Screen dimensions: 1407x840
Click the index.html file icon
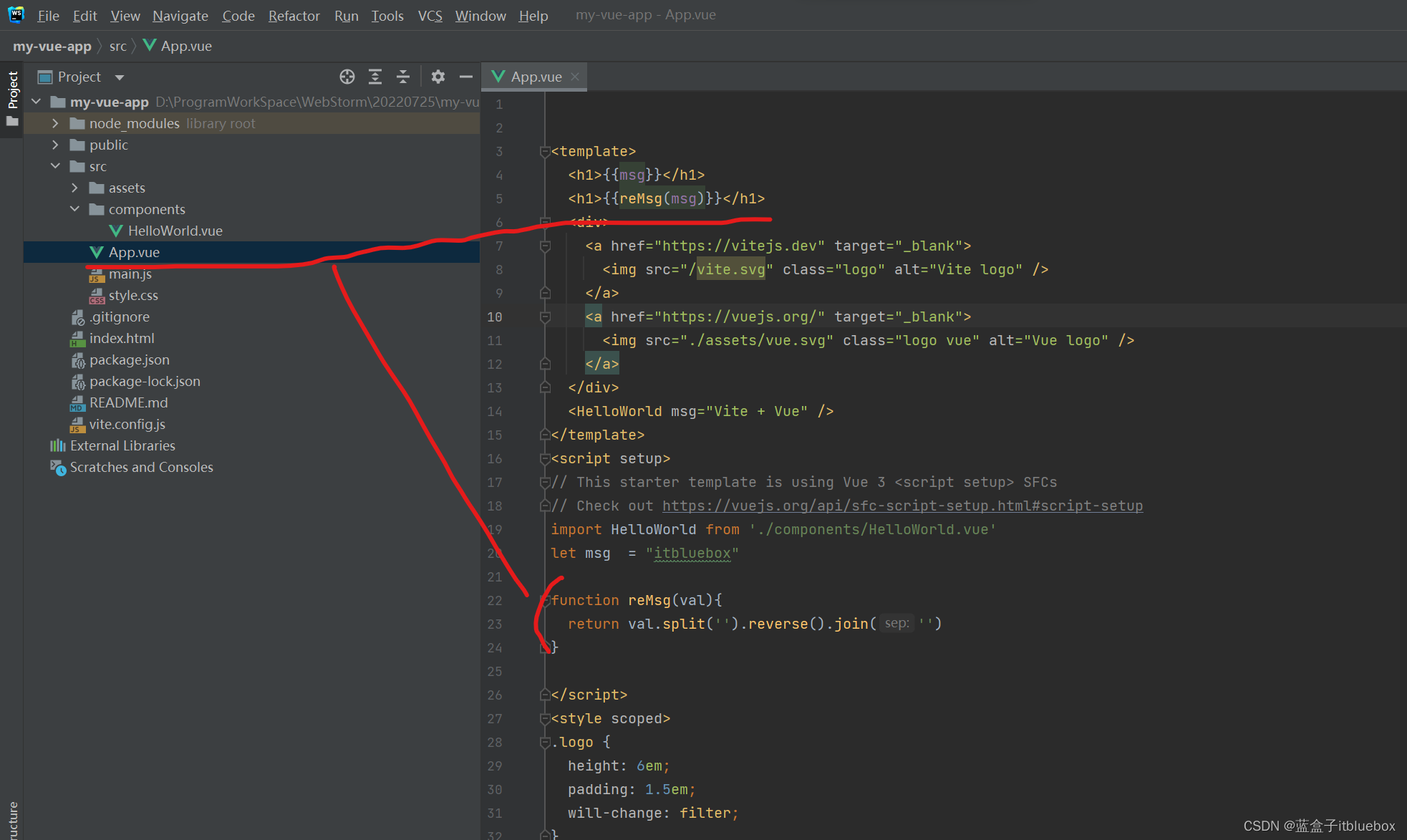(77, 339)
